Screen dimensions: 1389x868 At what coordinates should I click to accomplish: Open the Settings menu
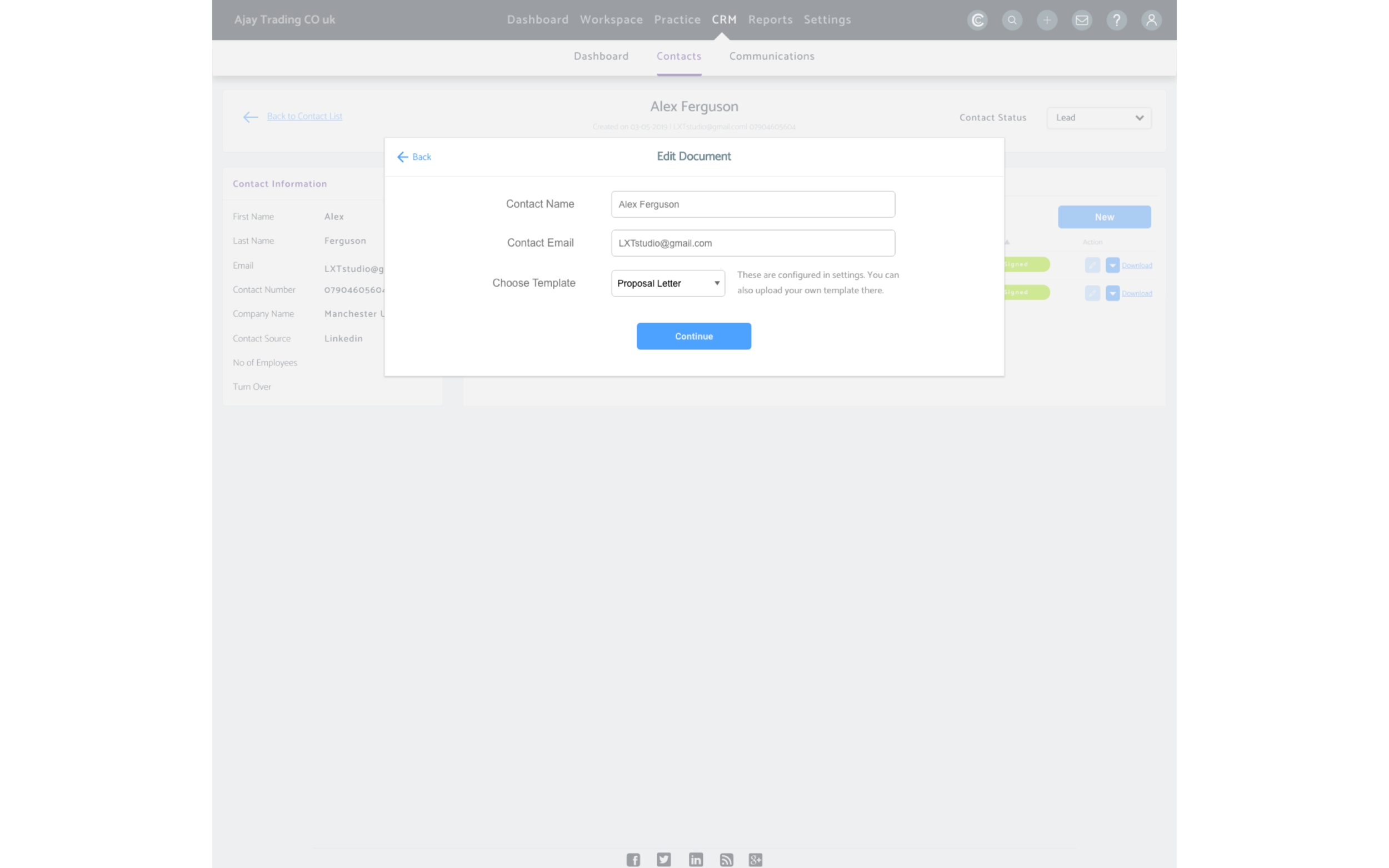pyautogui.click(x=827, y=19)
